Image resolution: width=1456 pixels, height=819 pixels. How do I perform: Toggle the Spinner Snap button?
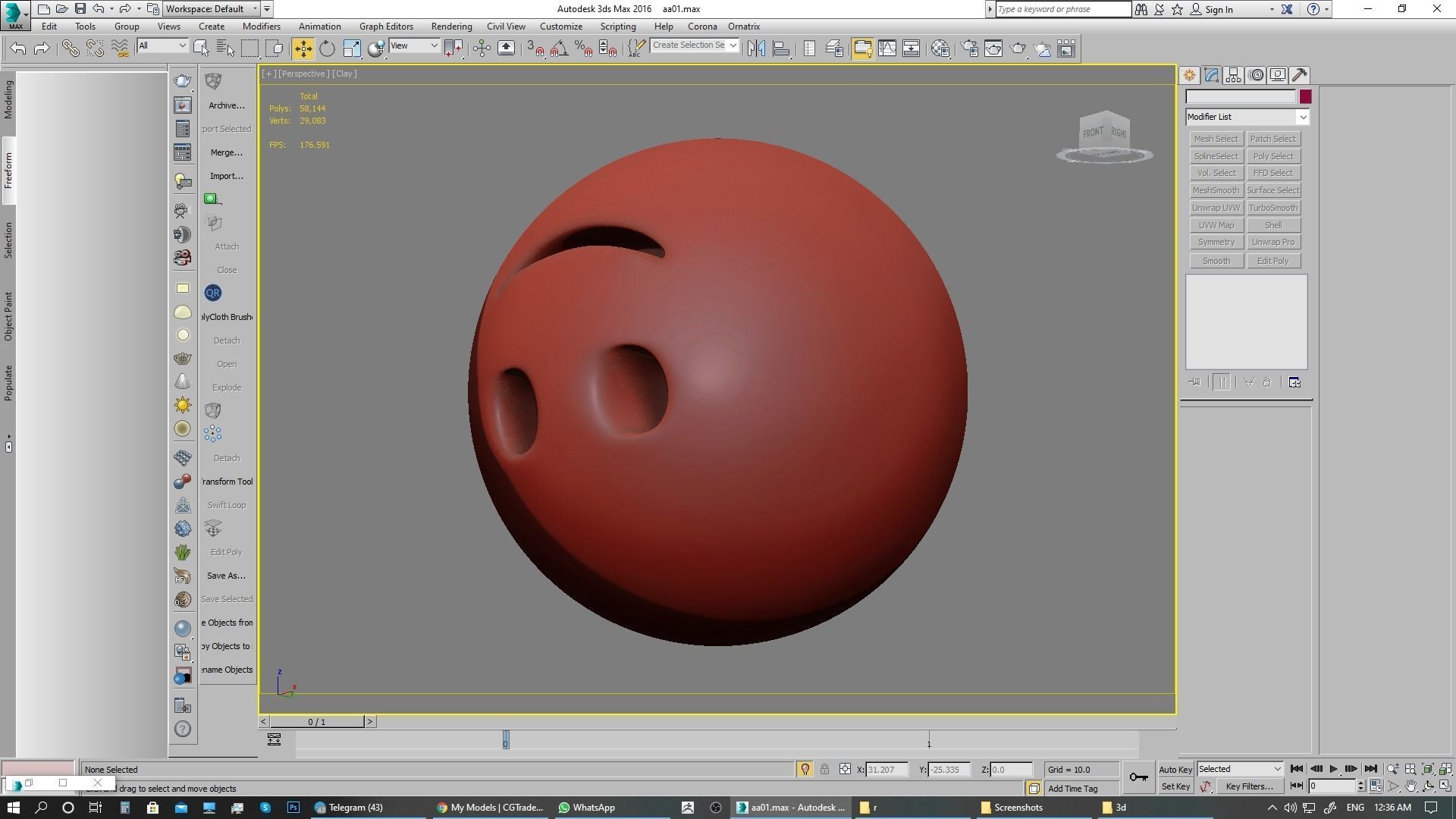pos(607,49)
